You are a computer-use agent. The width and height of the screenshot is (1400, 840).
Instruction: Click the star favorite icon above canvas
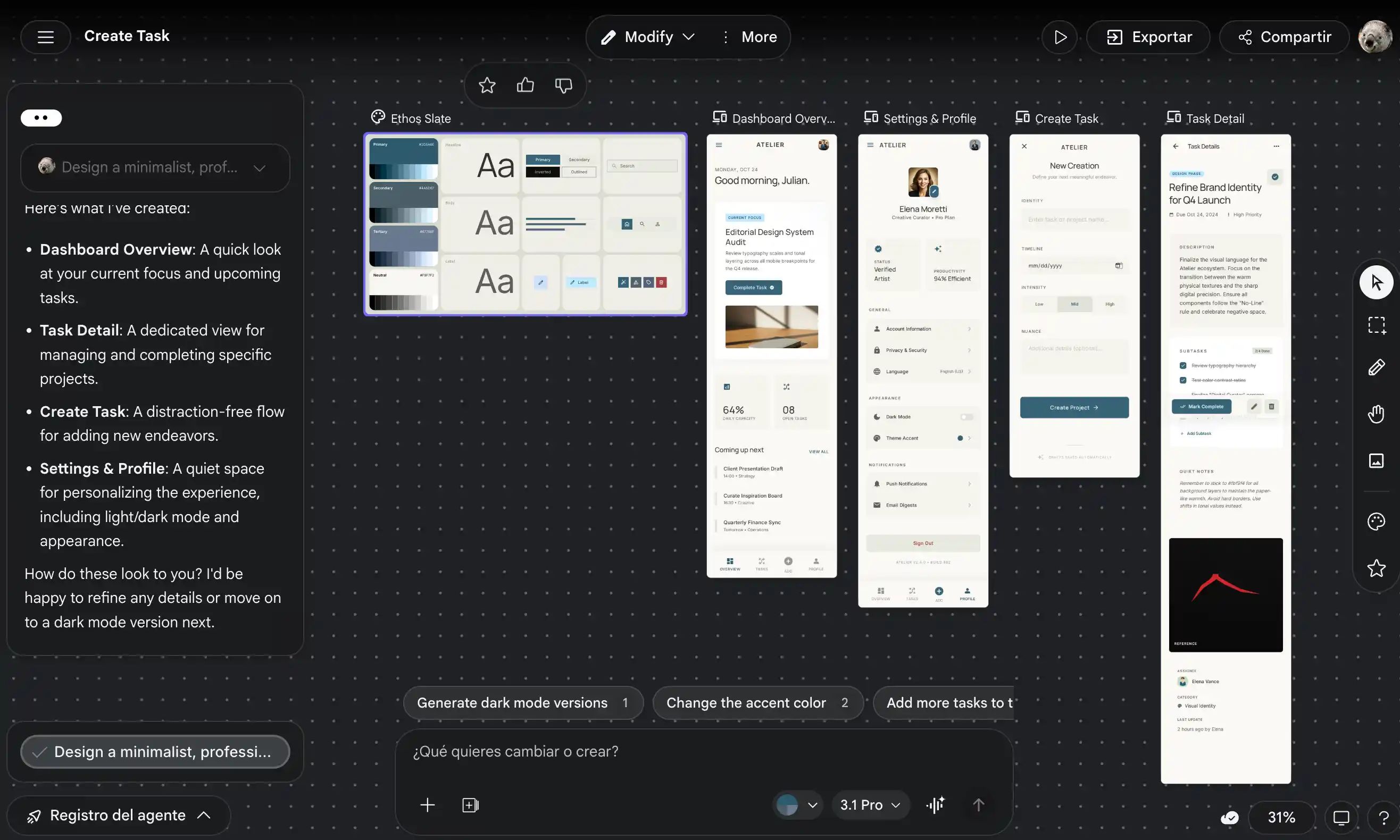tap(487, 86)
